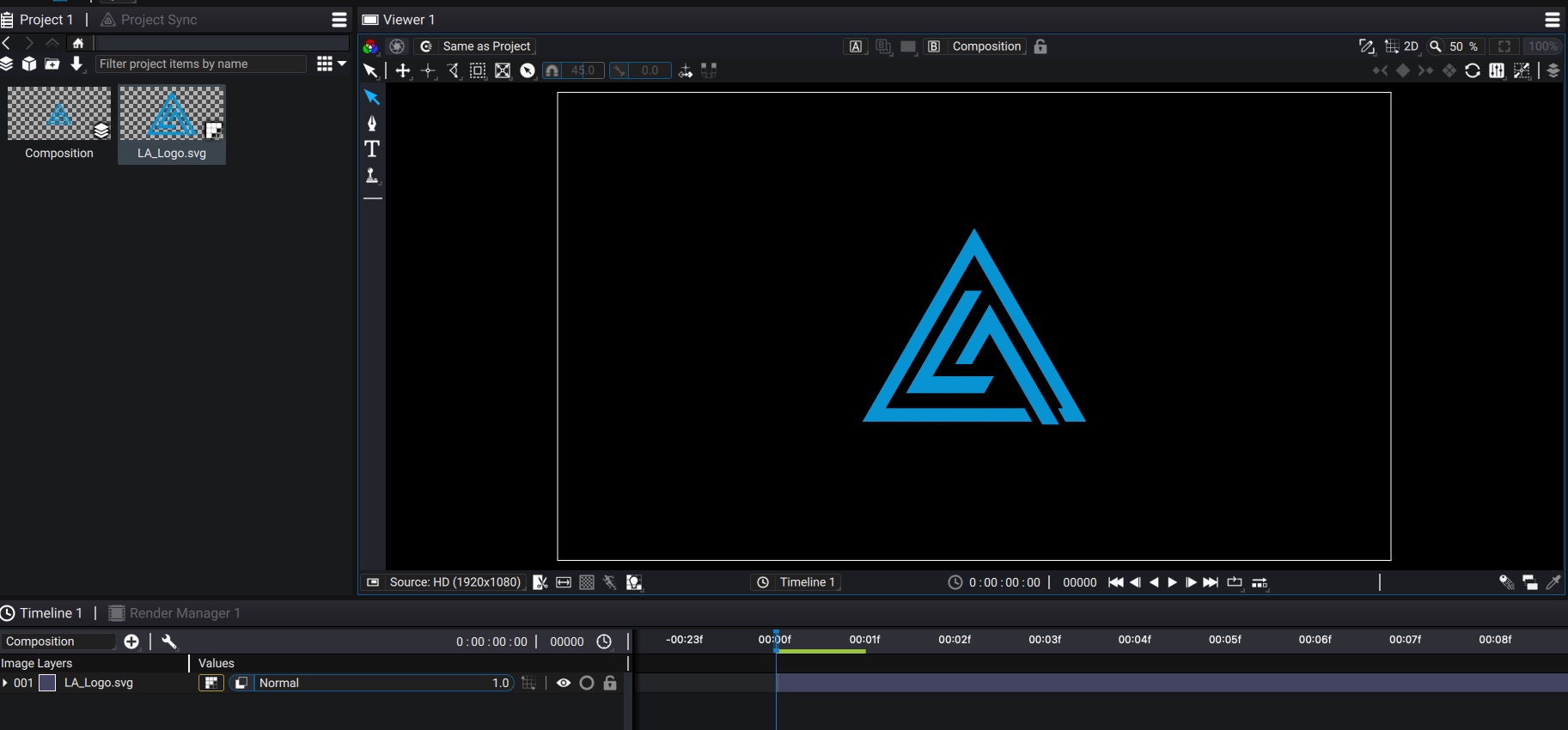Click the Filter project items by name field

(200, 64)
